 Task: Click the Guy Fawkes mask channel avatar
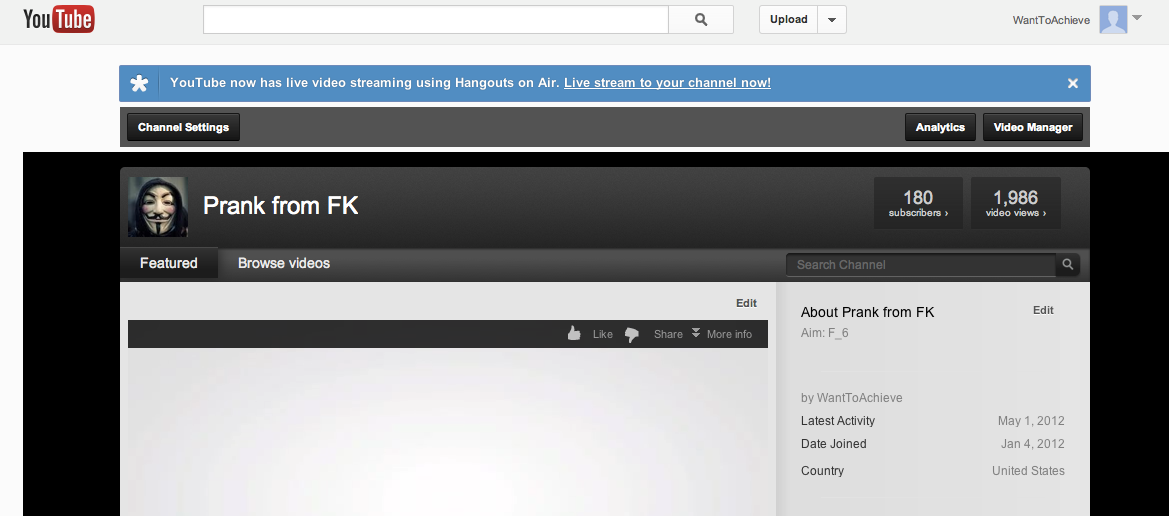[x=157, y=207]
